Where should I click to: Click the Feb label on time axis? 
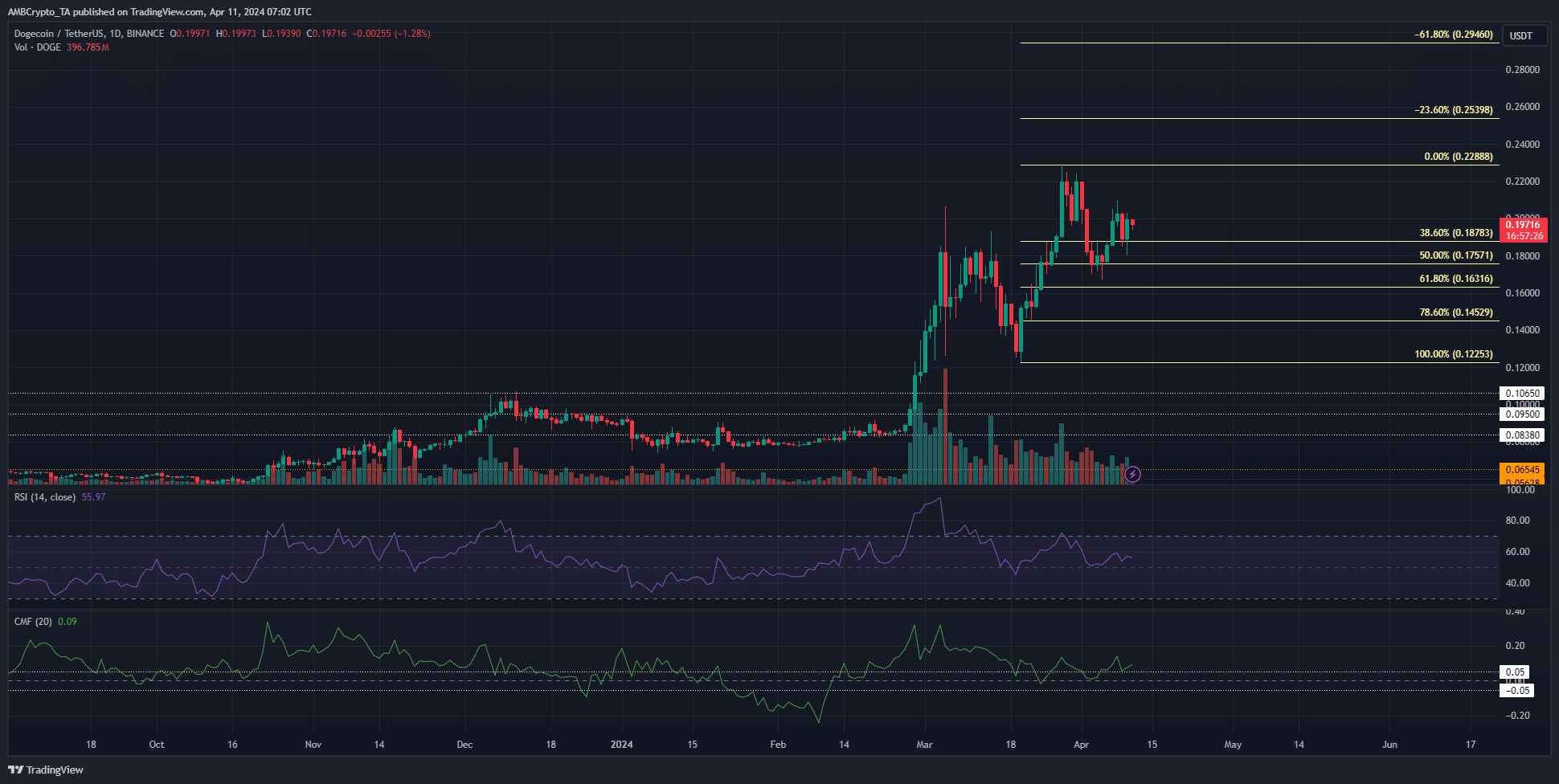coord(778,745)
